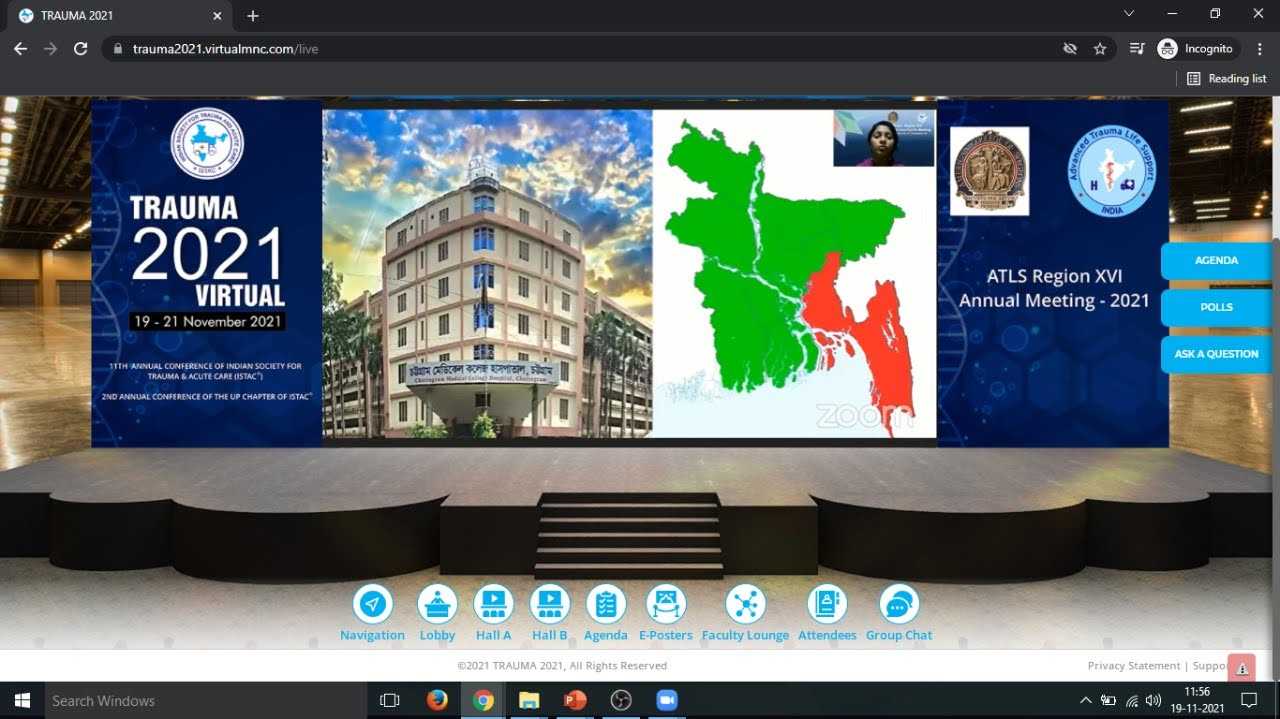
Task: Open the Windows Start menu
Action: (x=21, y=701)
